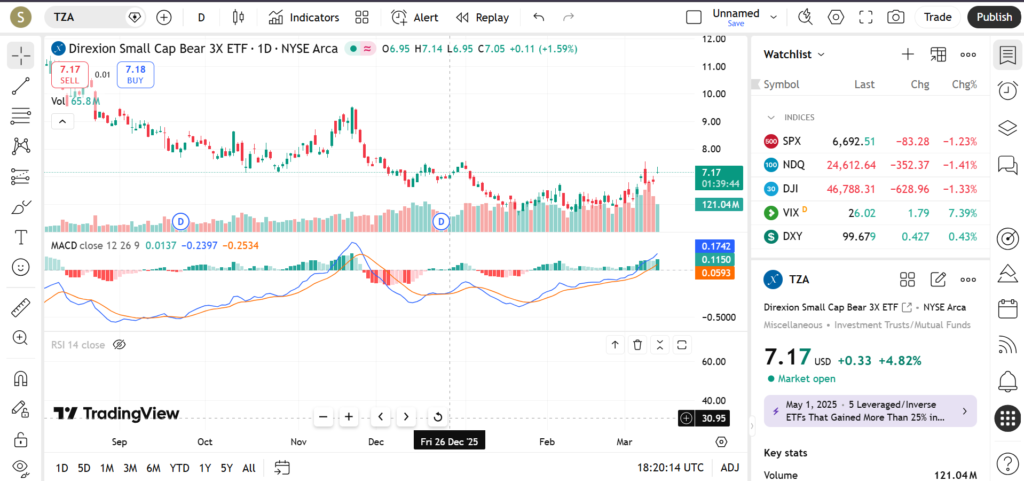Show the hidden RSI indicator

[119, 345]
